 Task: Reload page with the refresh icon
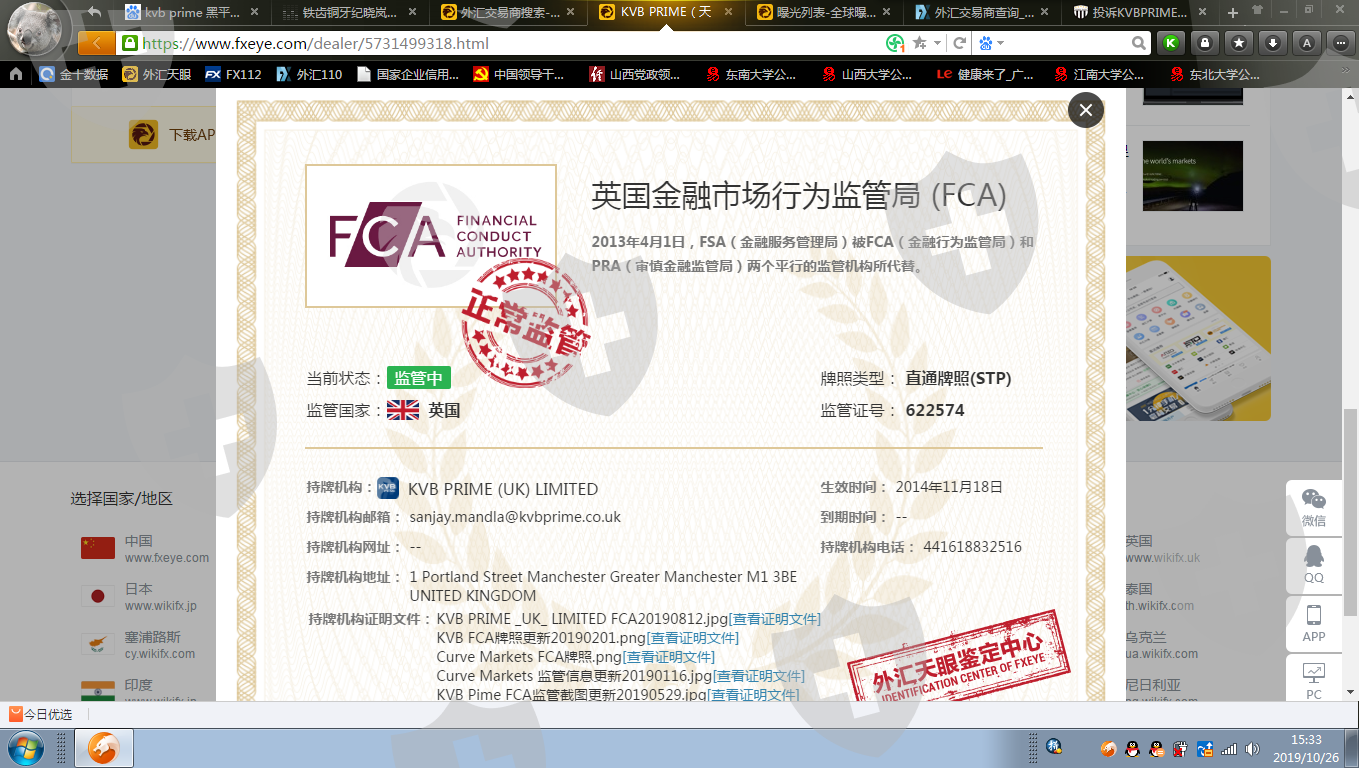click(959, 43)
